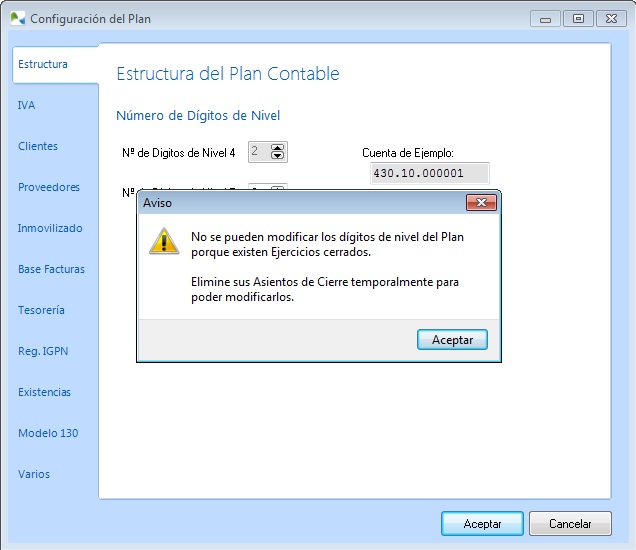Click the Cuenta de Ejemplo field
The height and width of the screenshot is (550, 636).
[x=430, y=173]
